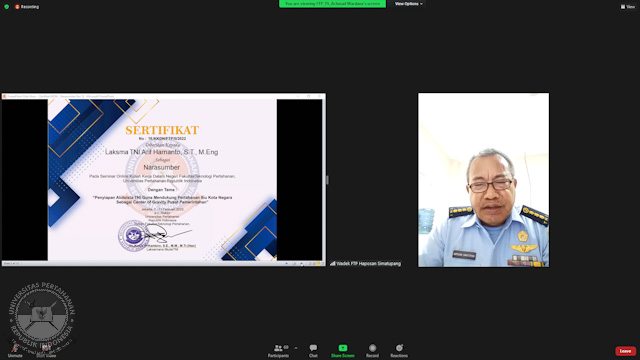Expand the View Options dropdown

pos(409,4)
